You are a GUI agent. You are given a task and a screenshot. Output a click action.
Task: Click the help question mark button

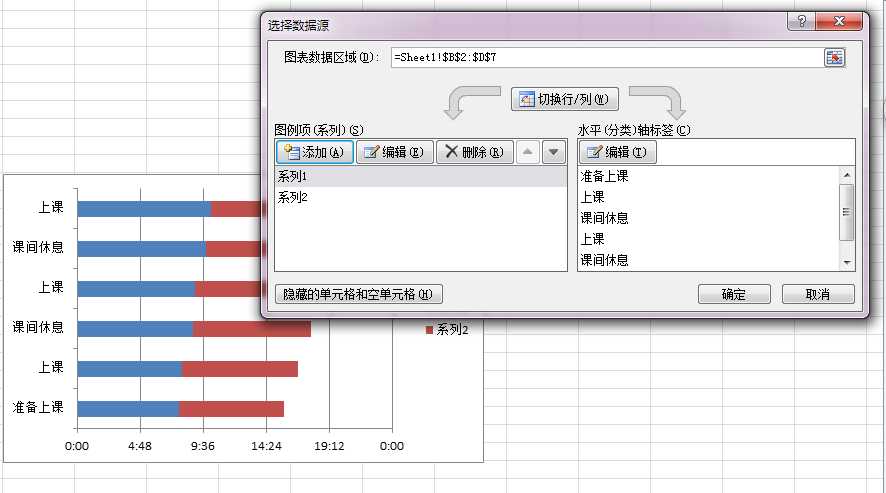pyautogui.click(x=801, y=21)
